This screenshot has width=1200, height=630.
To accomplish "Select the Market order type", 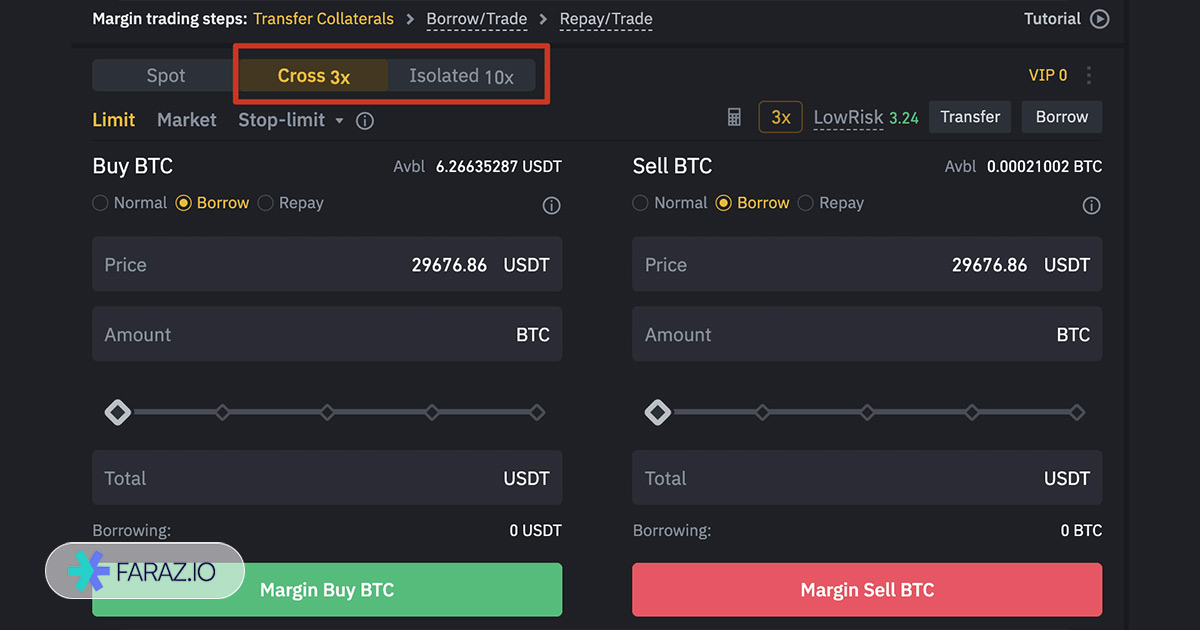I will pyautogui.click(x=186, y=120).
